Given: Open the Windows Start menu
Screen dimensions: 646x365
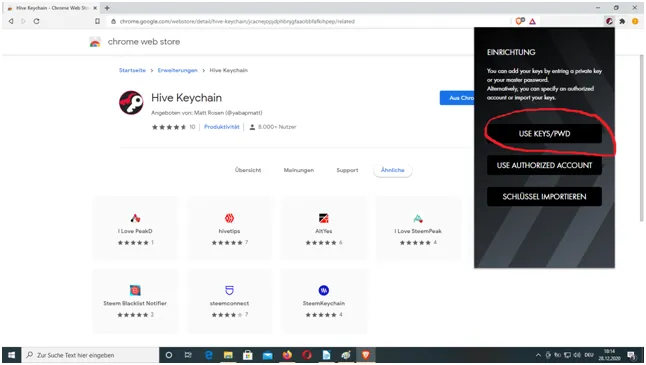Looking at the screenshot, I should [x=12, y=355].
